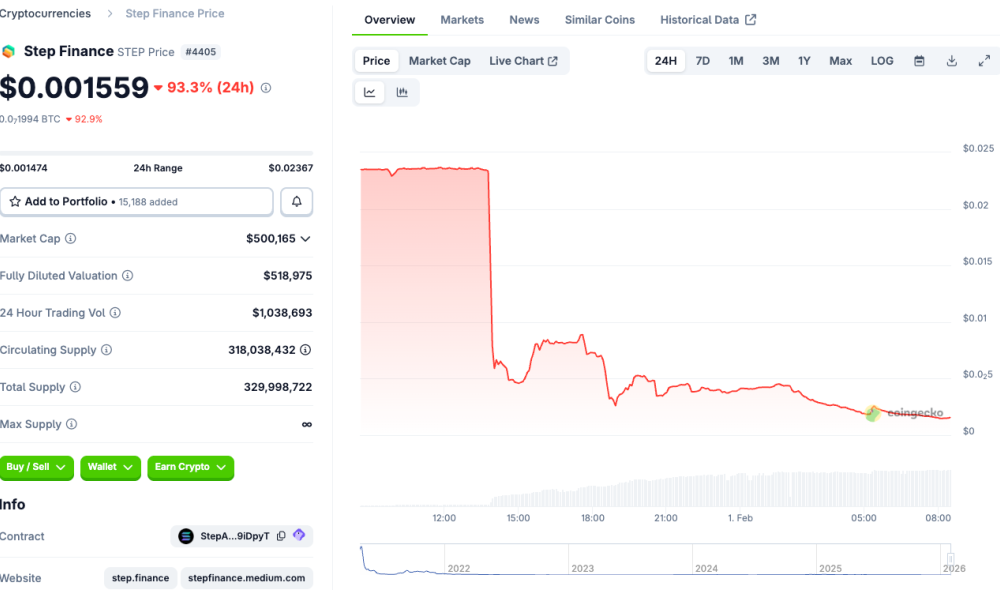Select the 1Y time range
This screenshot has width=1000, height=590.
(804, 60)
